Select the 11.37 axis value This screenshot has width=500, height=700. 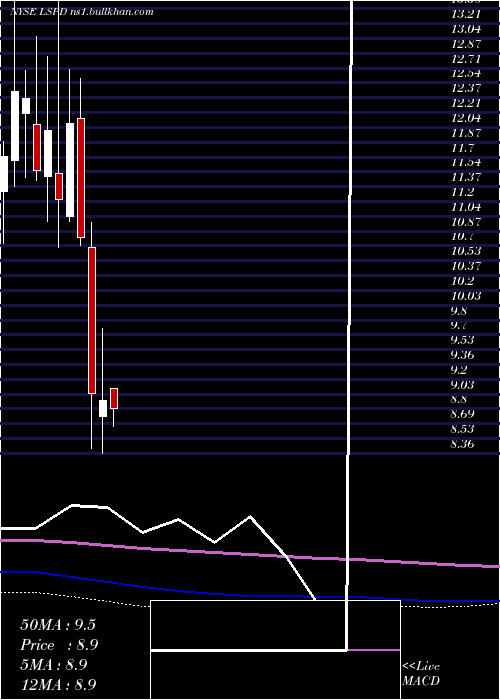(x=466, y=177)
